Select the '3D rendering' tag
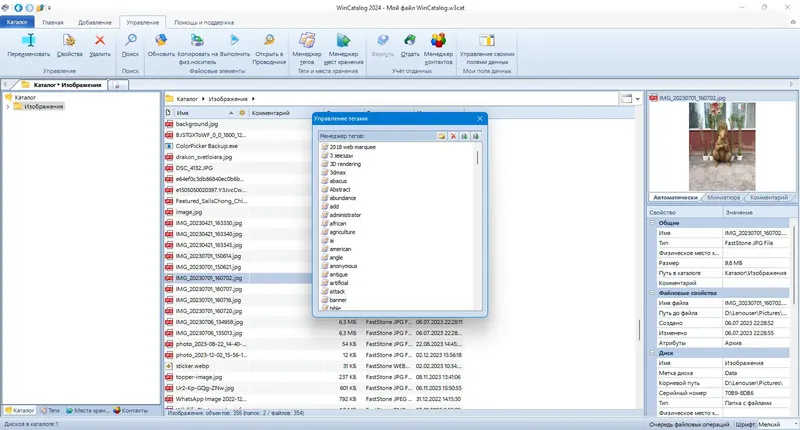The height and width of the screenshot is (430, 800). point(345,164)
